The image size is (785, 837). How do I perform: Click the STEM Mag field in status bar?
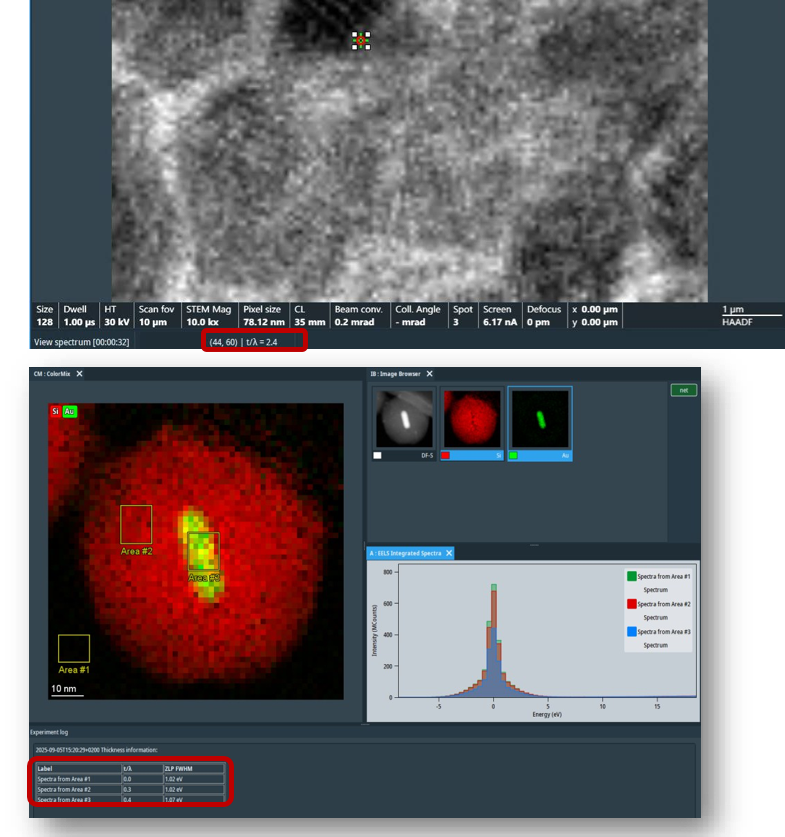pyautogui.click(x=208, y=316)
